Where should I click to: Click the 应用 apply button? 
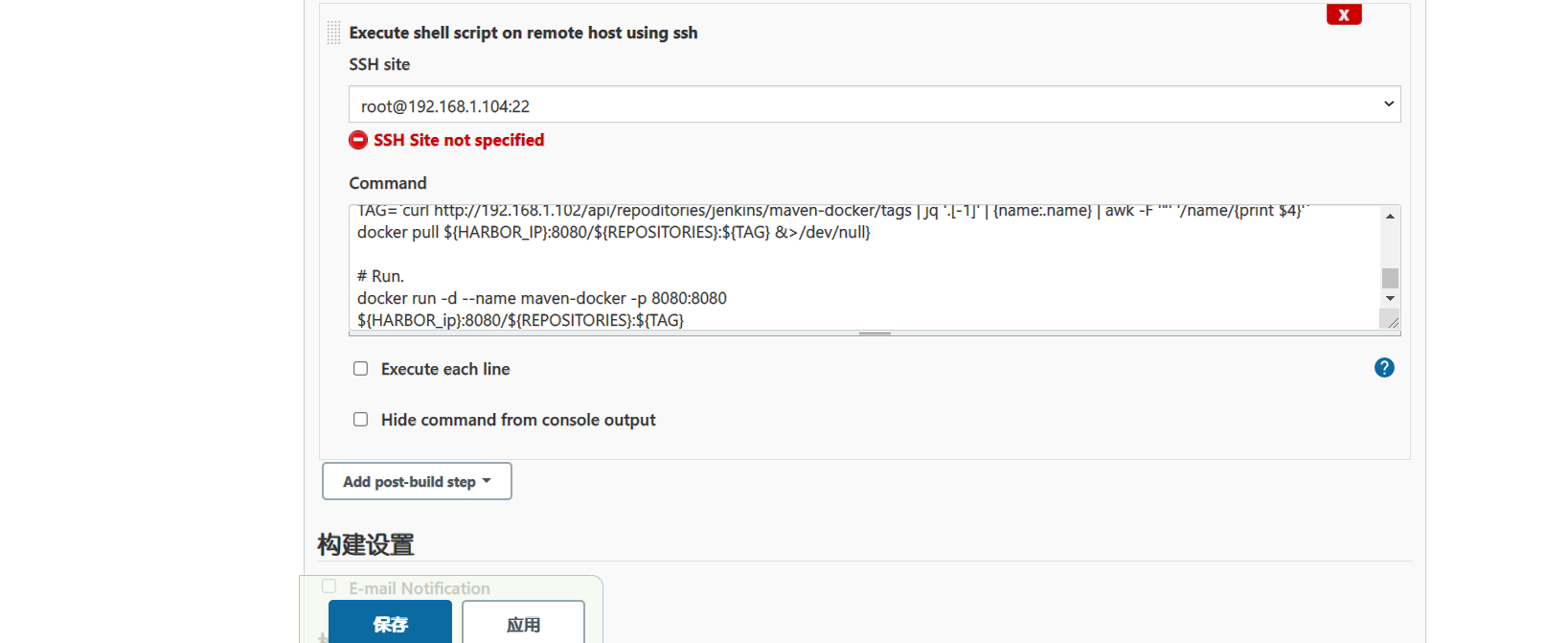point(523,624)
